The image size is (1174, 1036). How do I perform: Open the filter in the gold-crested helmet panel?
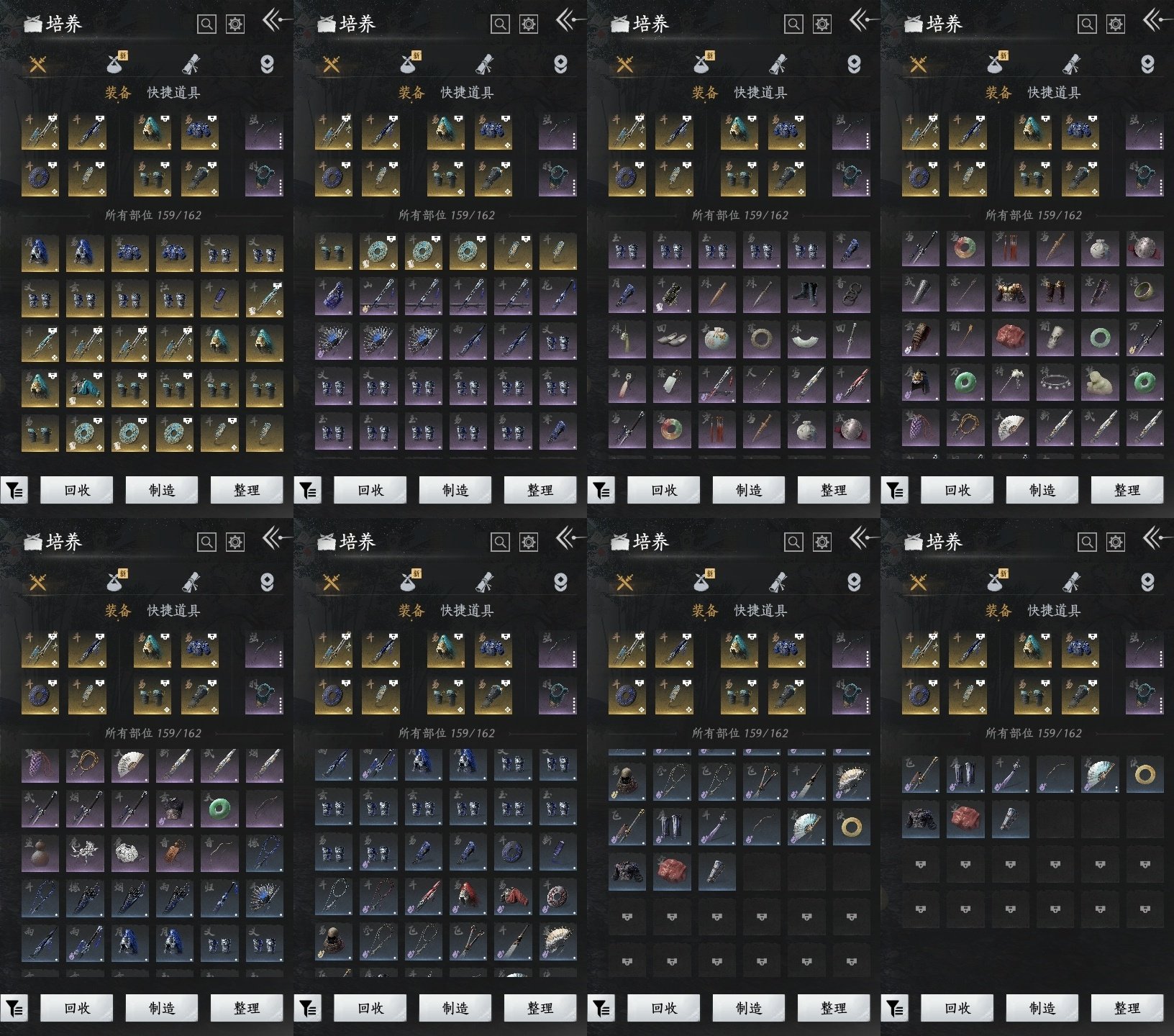895,491
